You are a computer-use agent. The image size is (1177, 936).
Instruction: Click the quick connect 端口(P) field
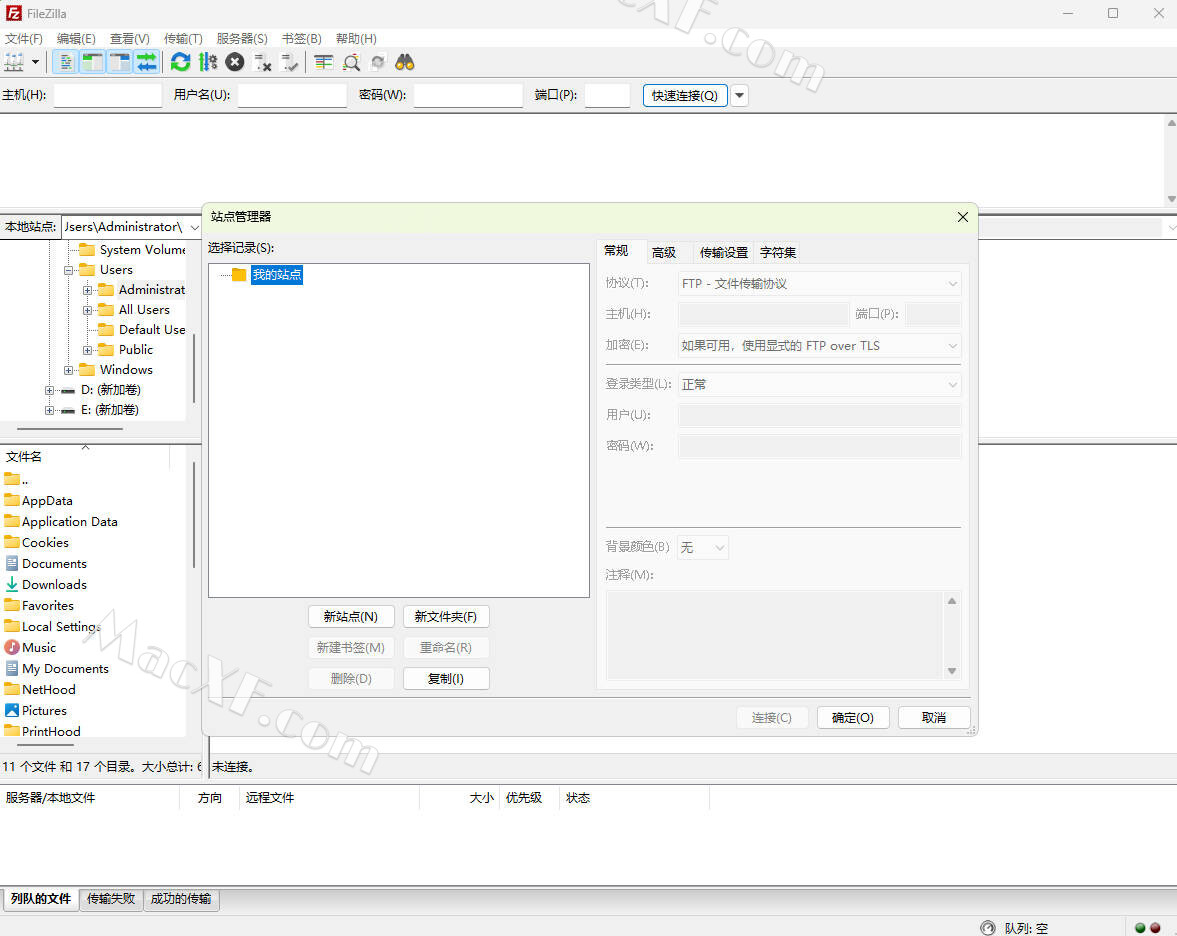pos(607,95)
